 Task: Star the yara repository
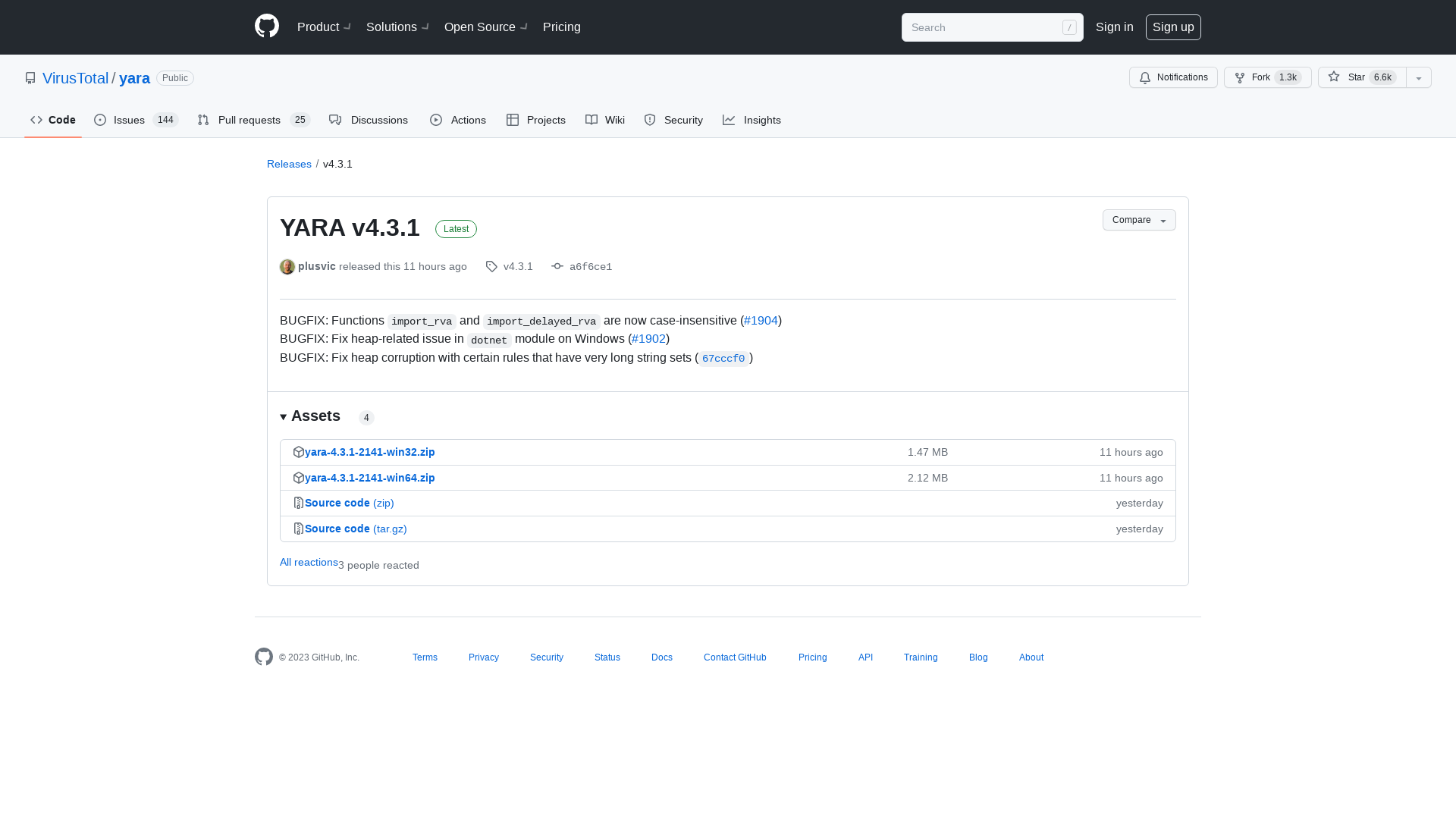[1362, 77]
